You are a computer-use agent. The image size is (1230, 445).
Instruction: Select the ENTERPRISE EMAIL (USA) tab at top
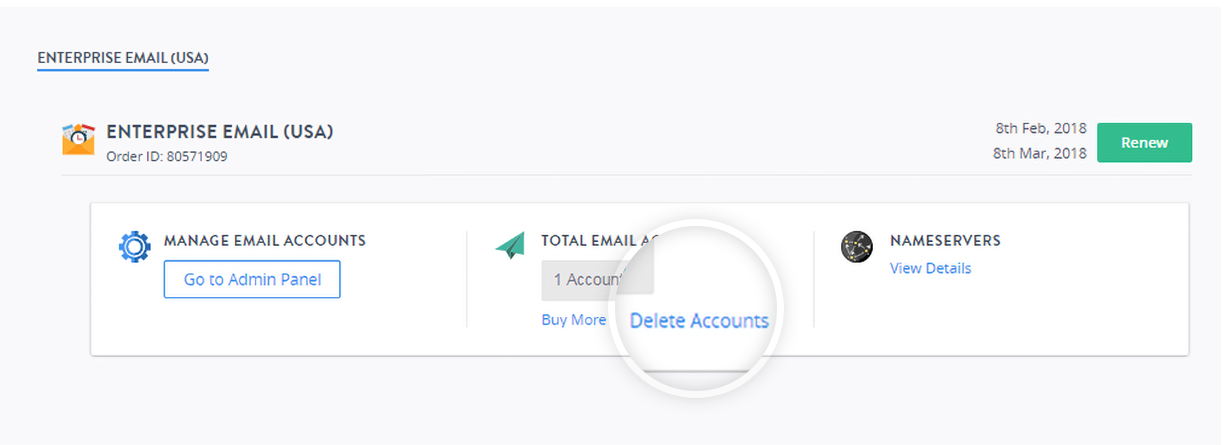(122, 58)
